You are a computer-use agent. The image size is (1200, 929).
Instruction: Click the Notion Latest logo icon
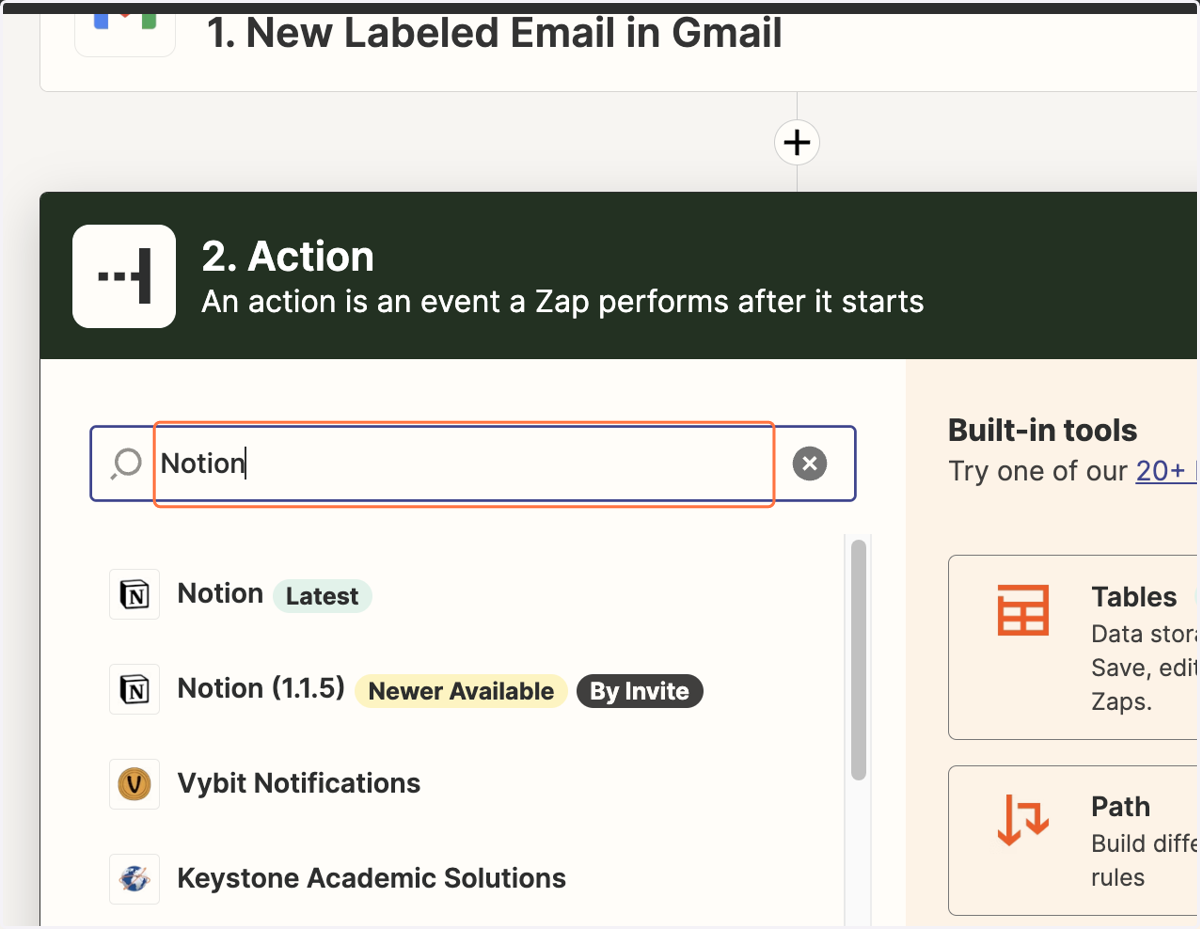pos(134,595)
